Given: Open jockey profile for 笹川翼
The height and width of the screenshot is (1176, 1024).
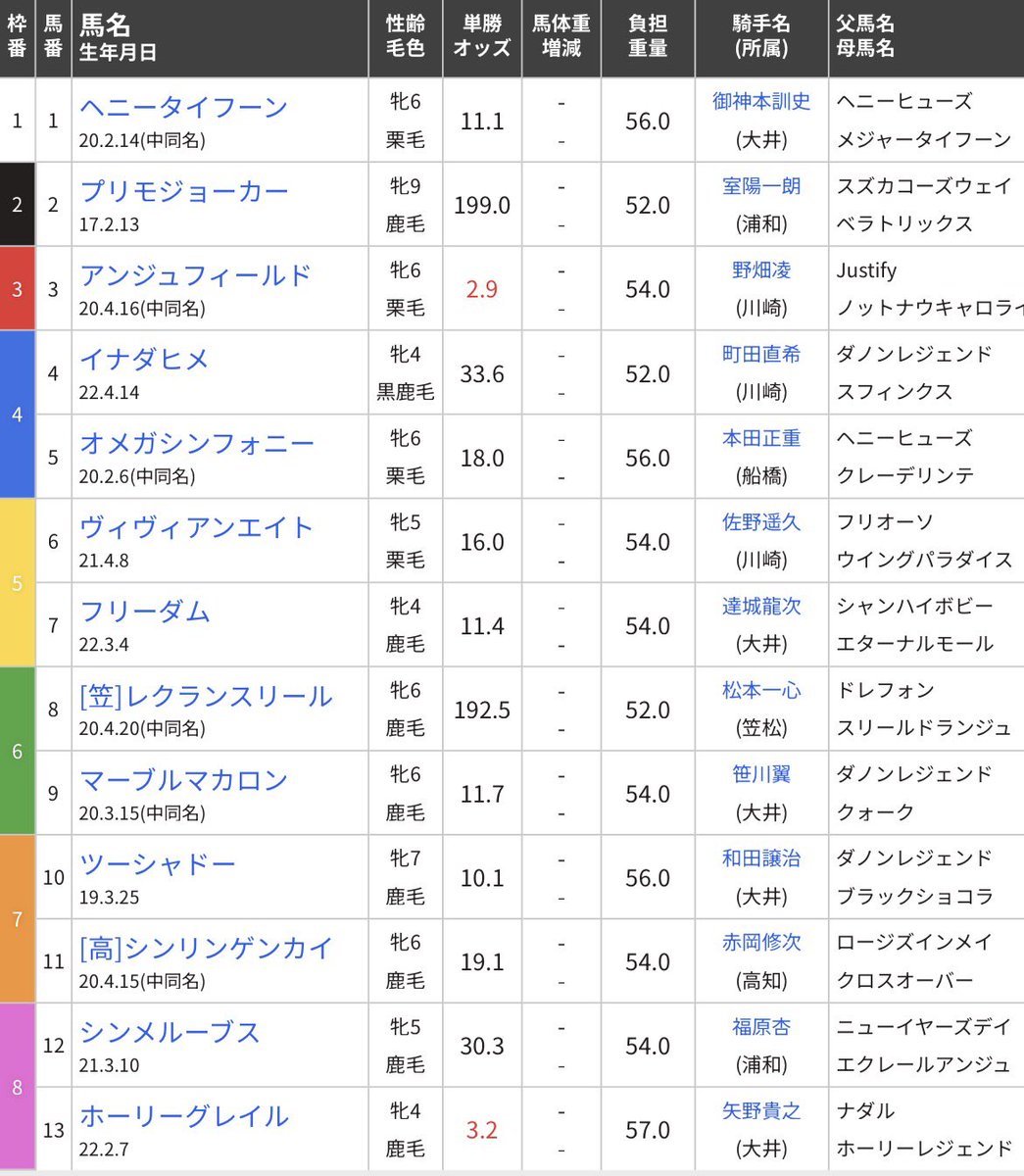Looking at the screenshot, I should [x=762, y=776].
